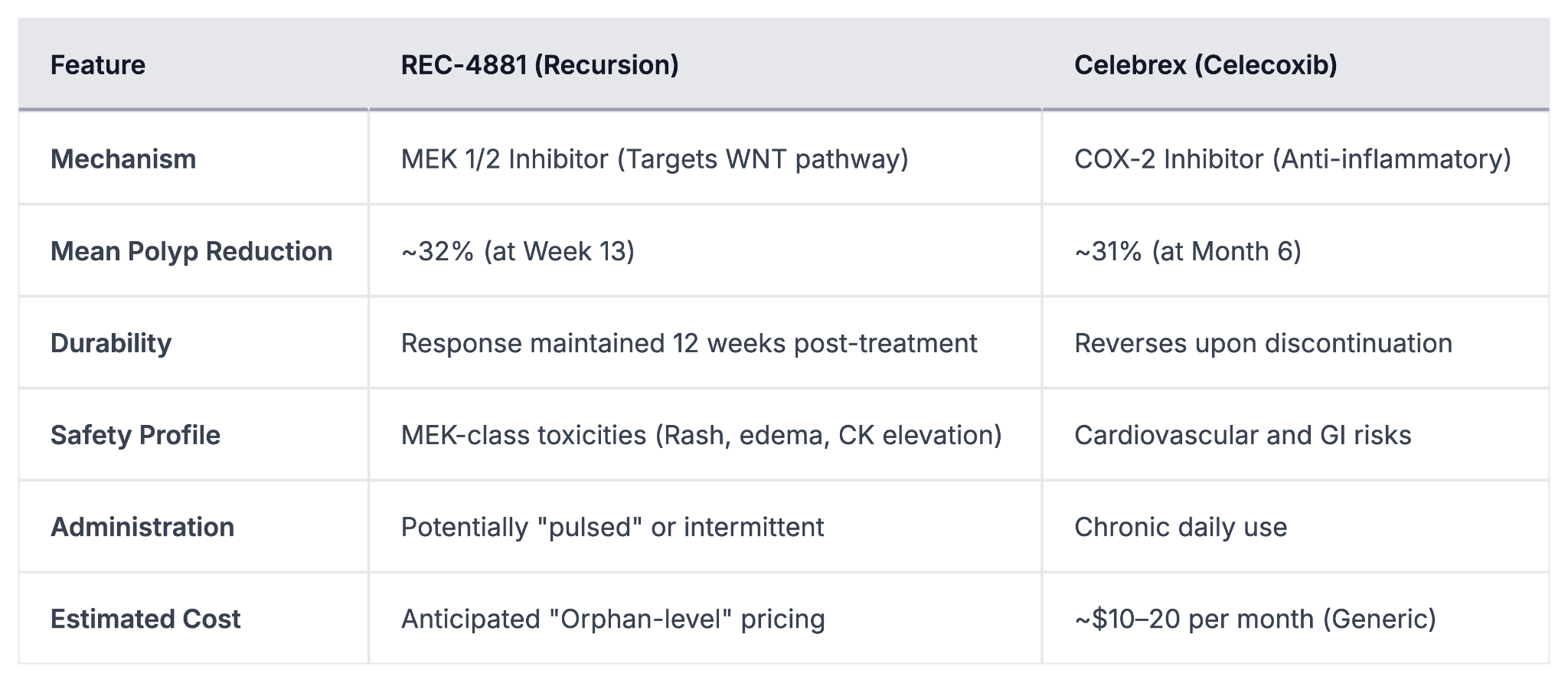Click the Celebrex (Celecoxib) column header
1568x683 pixels.
coord(1205,65)
